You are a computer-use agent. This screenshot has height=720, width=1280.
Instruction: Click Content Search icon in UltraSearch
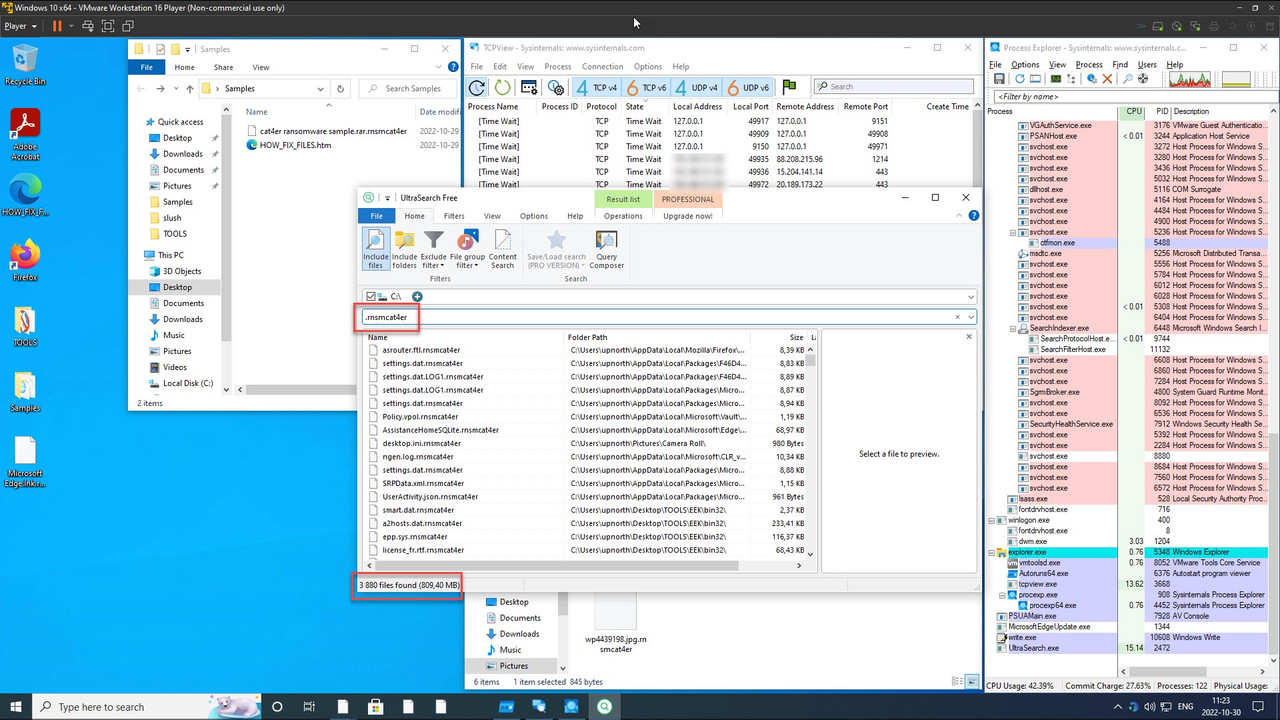503,249
